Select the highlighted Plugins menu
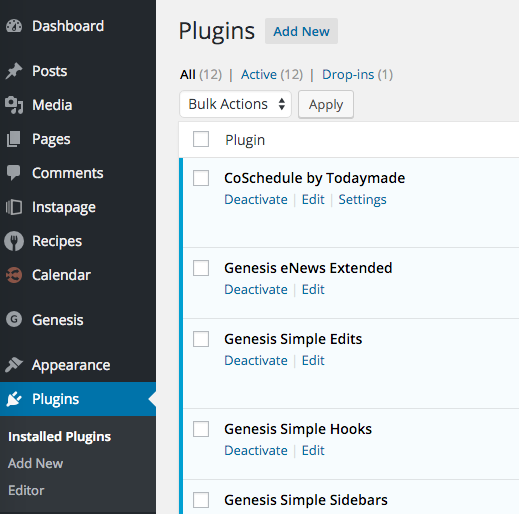Screen dimensions: 519x514 point(78,399)
